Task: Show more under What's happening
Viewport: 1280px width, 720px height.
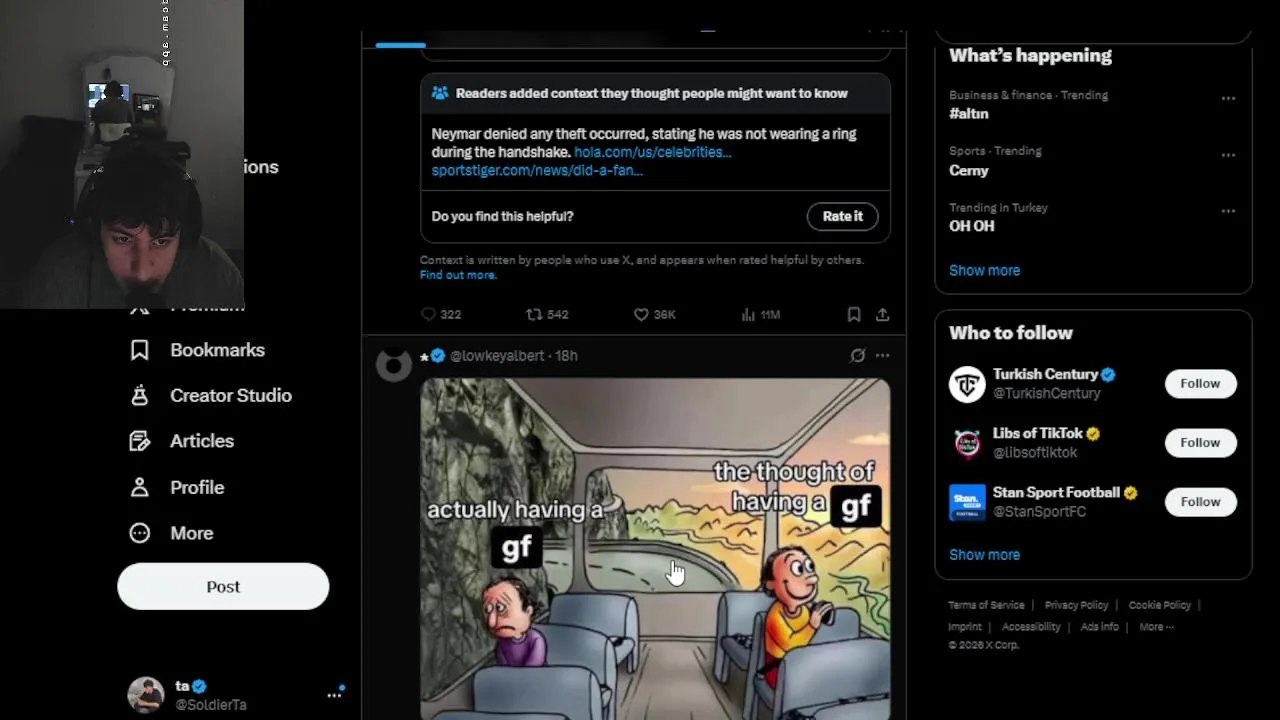Action: coord(984,270)
